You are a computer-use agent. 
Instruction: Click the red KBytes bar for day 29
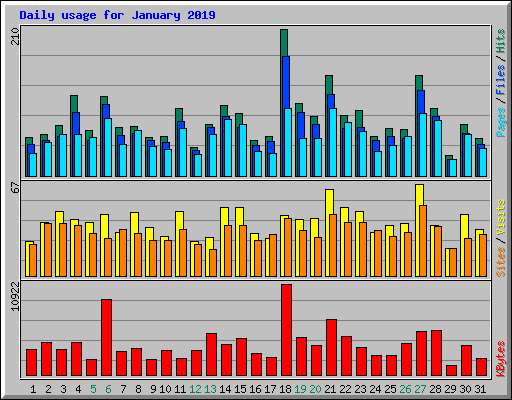[451, 370]
